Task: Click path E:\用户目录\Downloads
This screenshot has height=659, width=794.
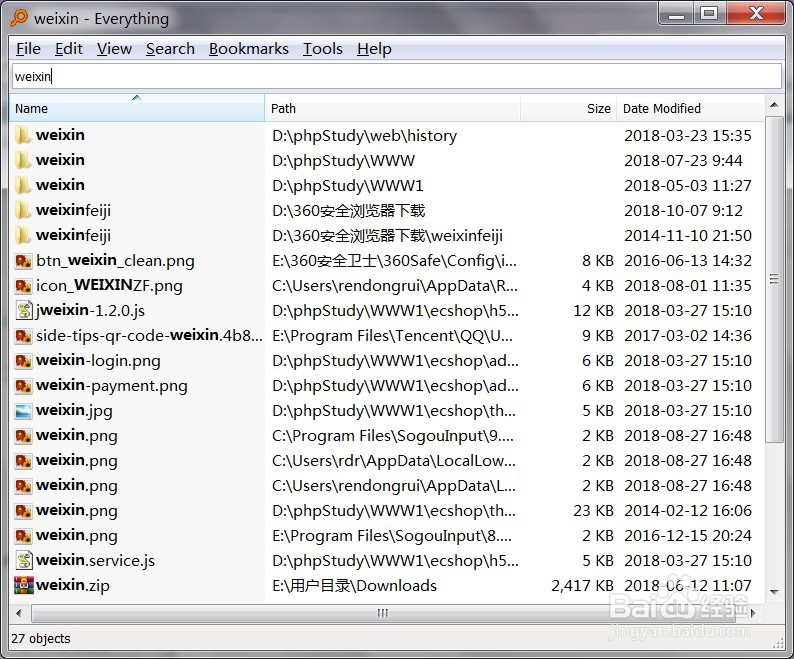Action: pyautogui.click(x=354, y=585)
